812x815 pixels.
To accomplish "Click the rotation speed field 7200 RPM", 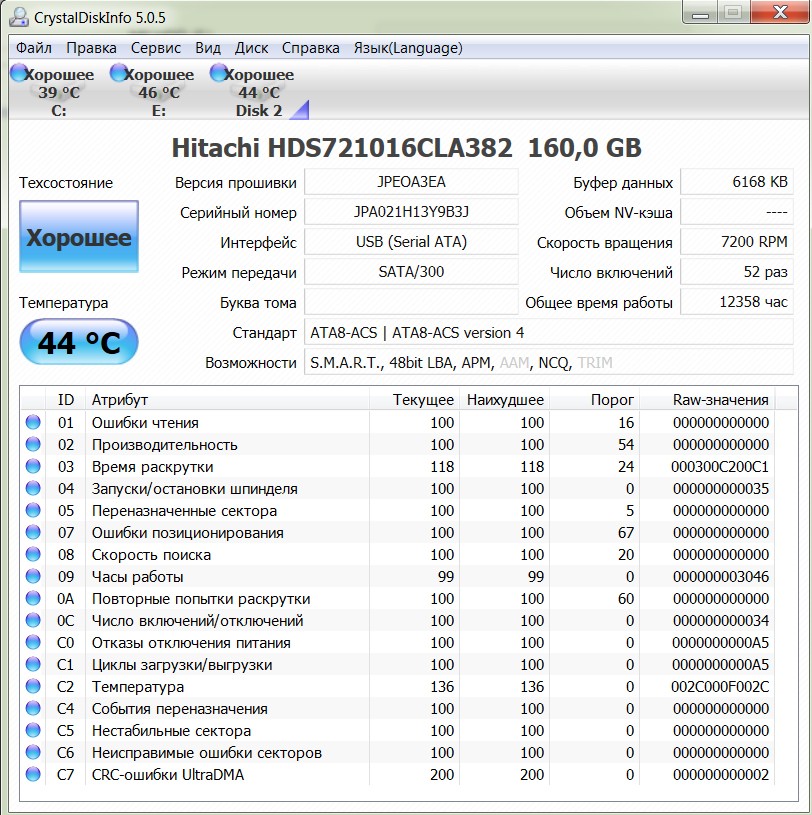I will 737,242.
